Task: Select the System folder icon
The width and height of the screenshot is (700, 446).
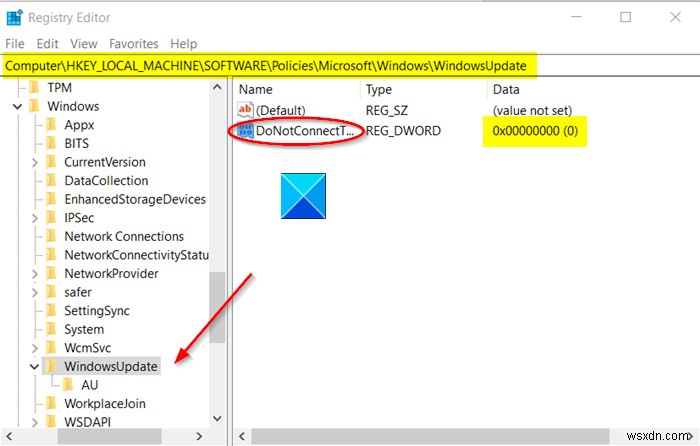Action: 51,329
